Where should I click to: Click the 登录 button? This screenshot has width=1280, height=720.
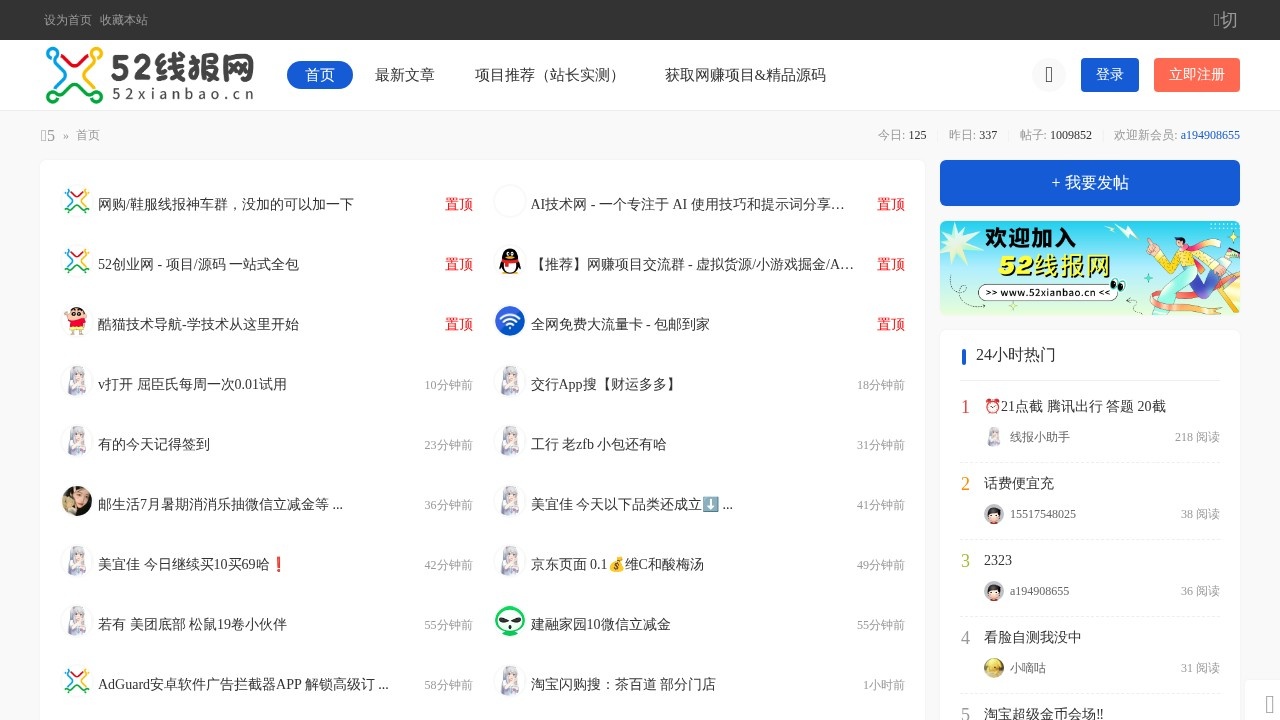(x=1110, y=75)
